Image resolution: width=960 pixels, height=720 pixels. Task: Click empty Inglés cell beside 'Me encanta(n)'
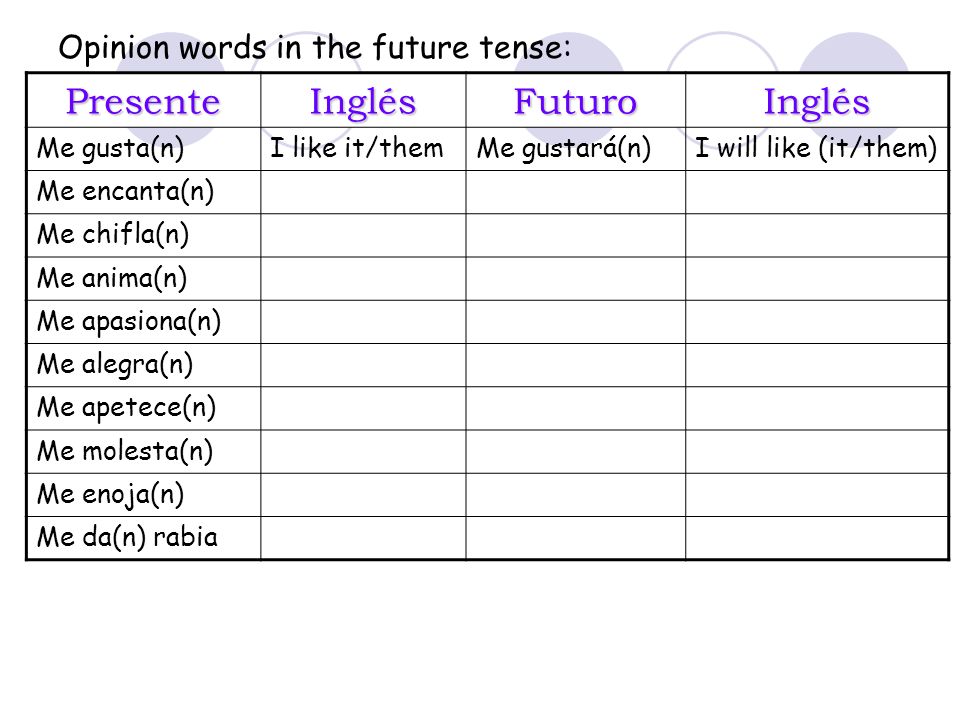click(x=363, y=192)
